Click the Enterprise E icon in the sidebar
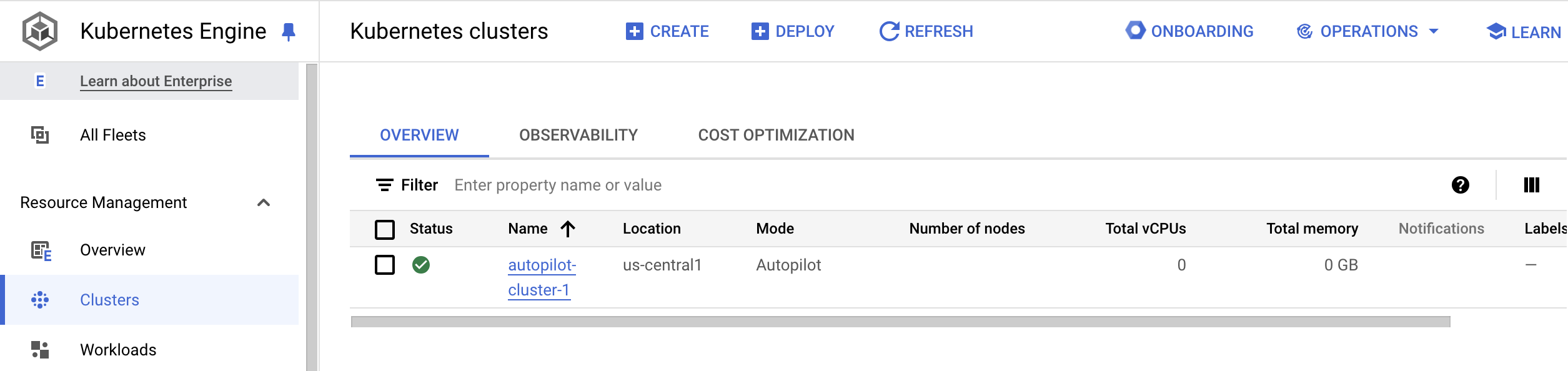The width and height of the screenshot is (1568, 371). (40, 81)
